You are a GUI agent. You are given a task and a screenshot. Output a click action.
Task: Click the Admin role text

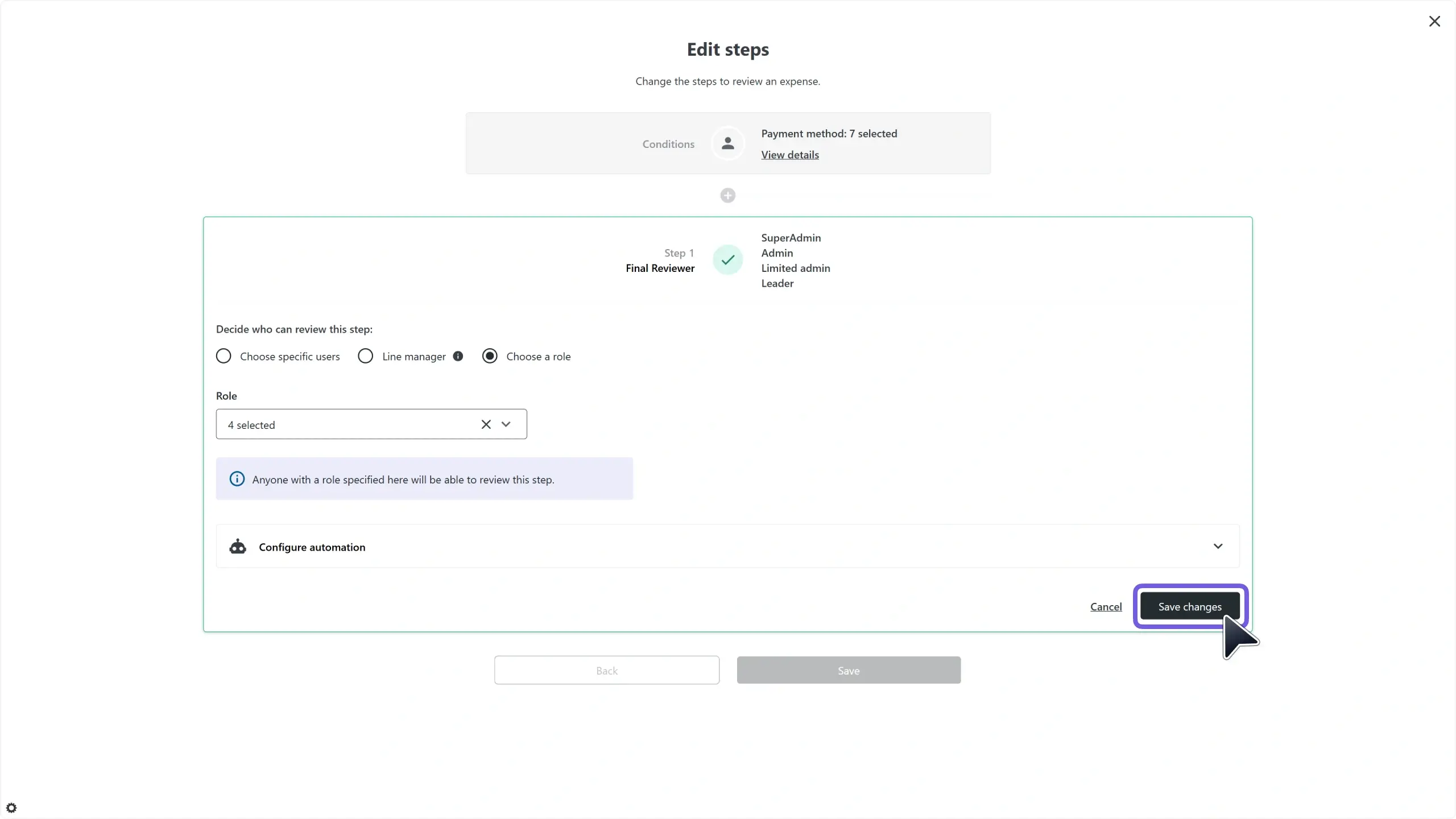coord(777,253)
